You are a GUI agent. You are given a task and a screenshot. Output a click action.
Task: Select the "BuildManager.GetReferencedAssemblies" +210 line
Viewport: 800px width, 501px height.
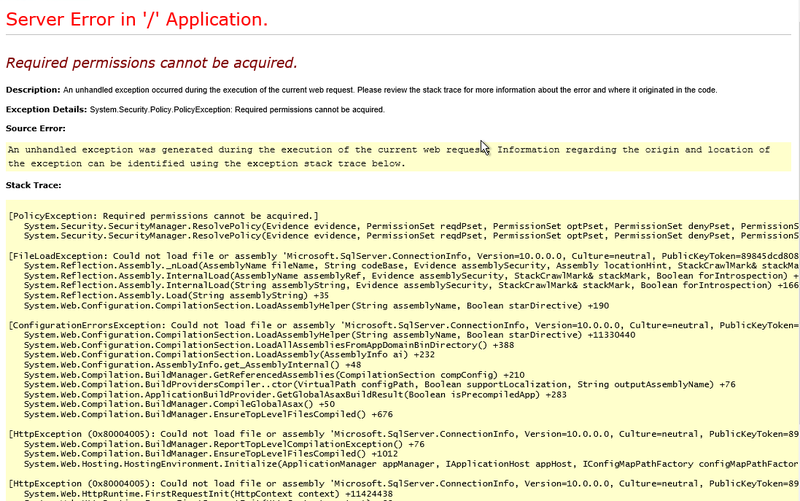click(274, 375)
